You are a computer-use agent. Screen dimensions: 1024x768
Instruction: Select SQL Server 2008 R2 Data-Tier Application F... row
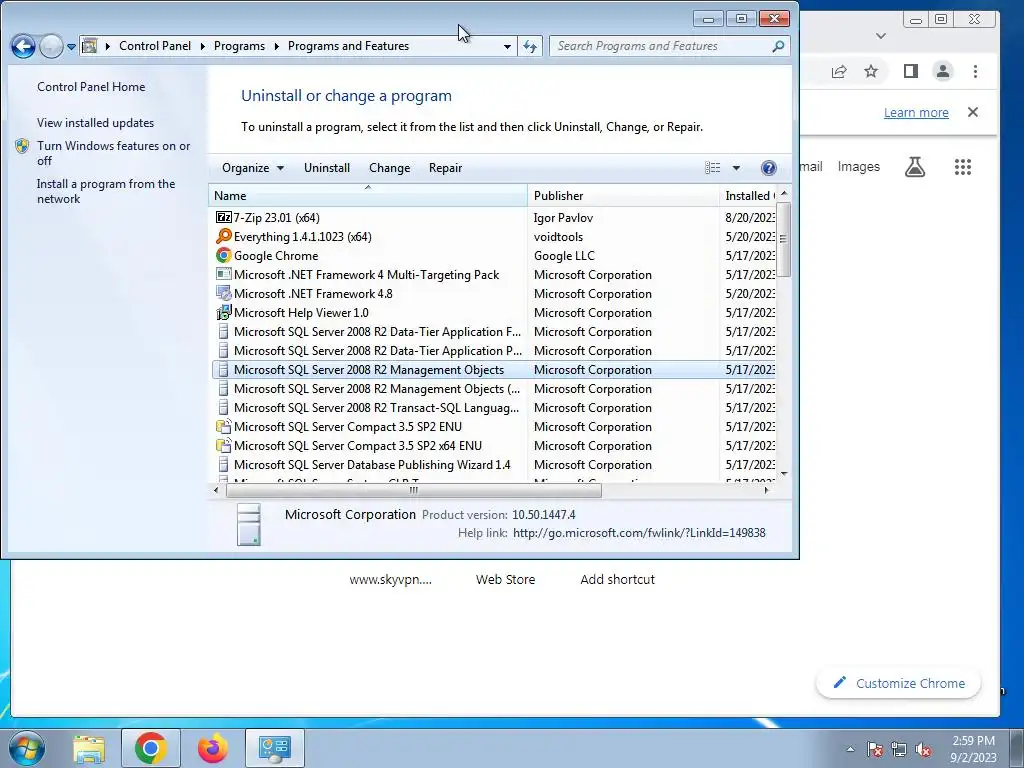[494, 332]
